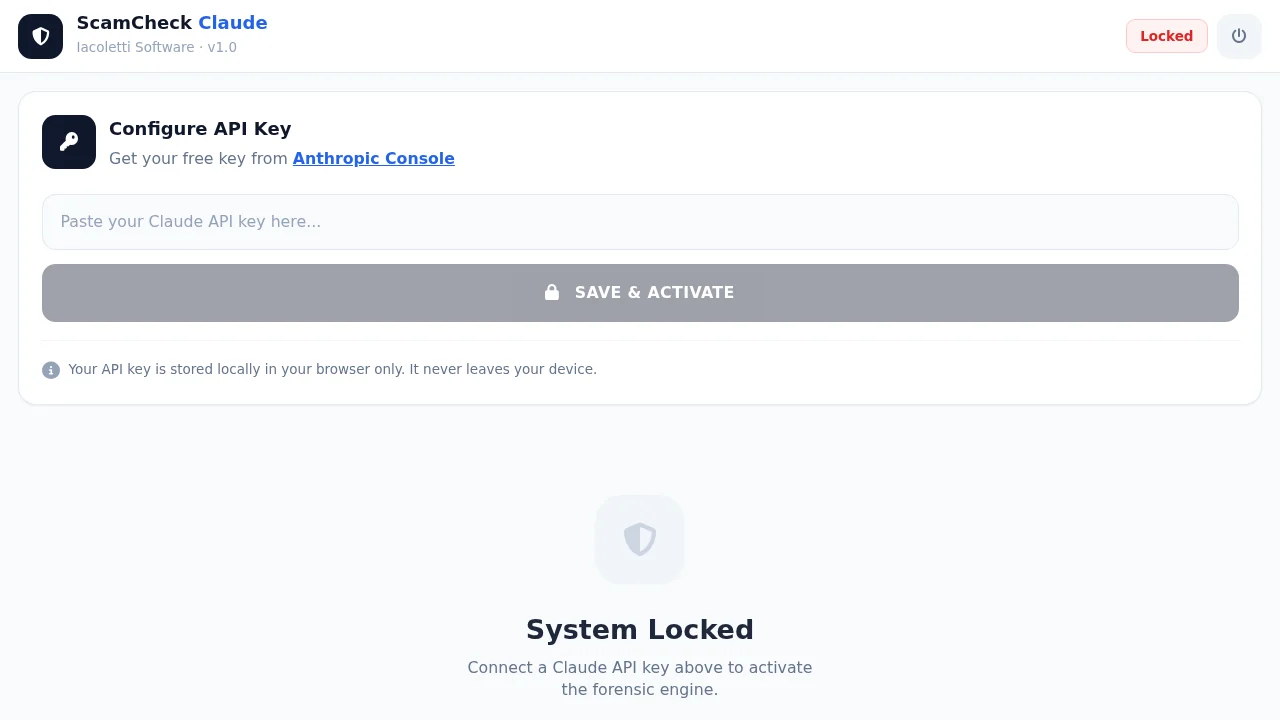Click the Iacoletti Software version label

click(x=156, y=47)
